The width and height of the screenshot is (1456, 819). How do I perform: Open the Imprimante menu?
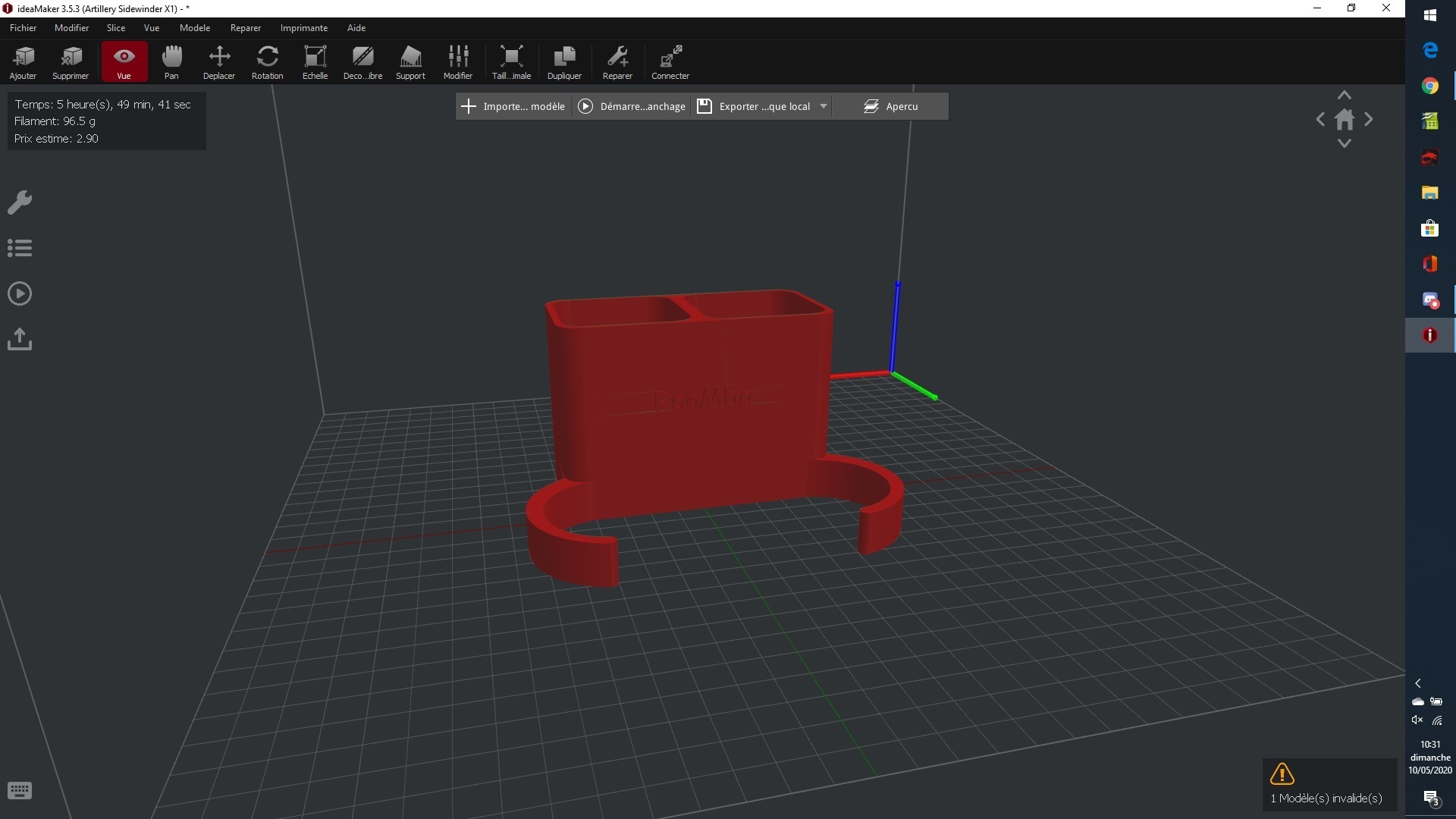(303, 28)
